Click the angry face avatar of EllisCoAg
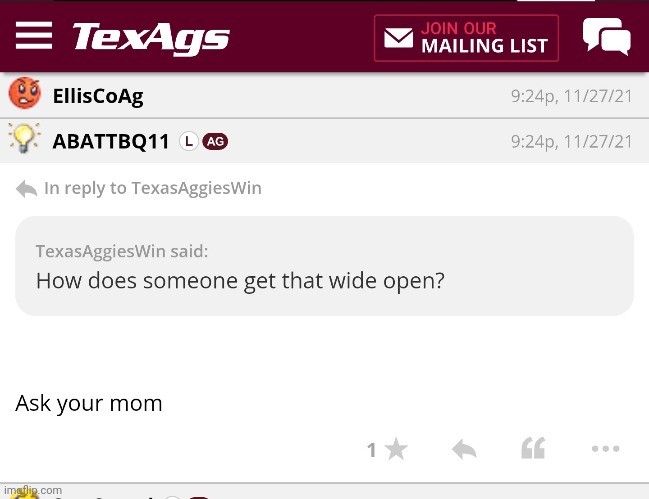This screenshot has height=499, width=649. click(24, 95)
